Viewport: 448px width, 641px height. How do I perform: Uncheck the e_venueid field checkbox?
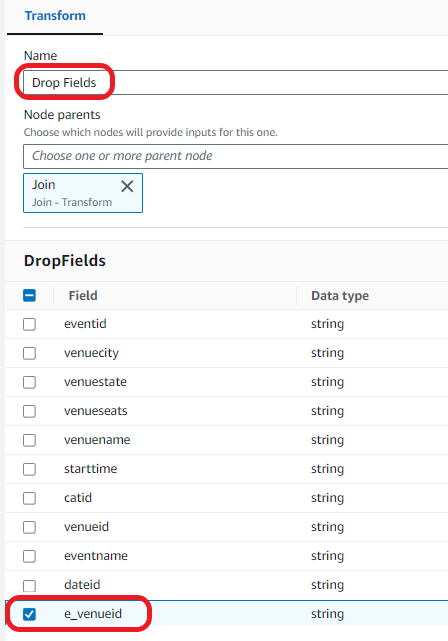[x=29, y=614]
